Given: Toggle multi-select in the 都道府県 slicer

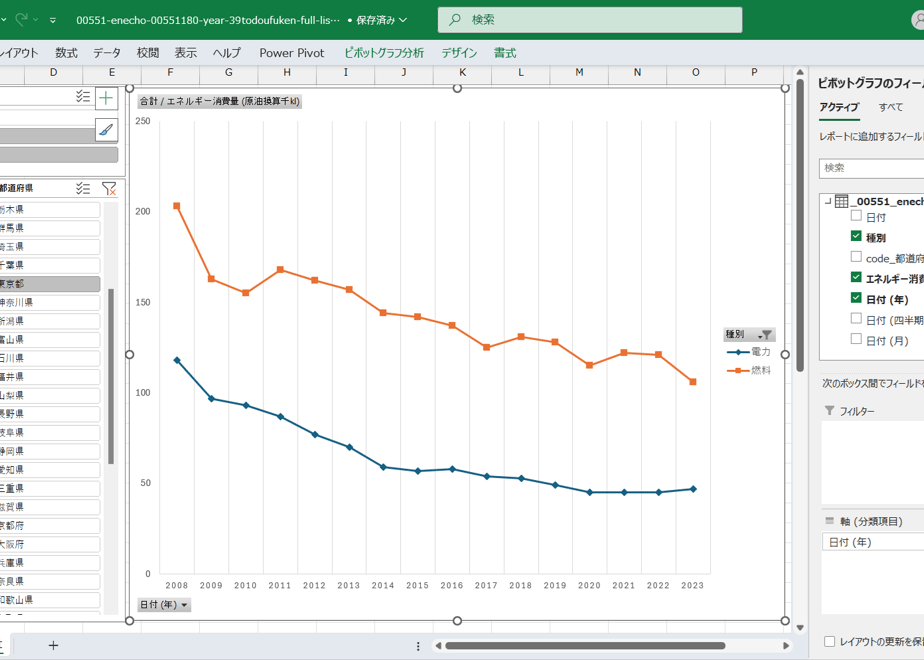Looking at the screenshot, I should (83, 189).
